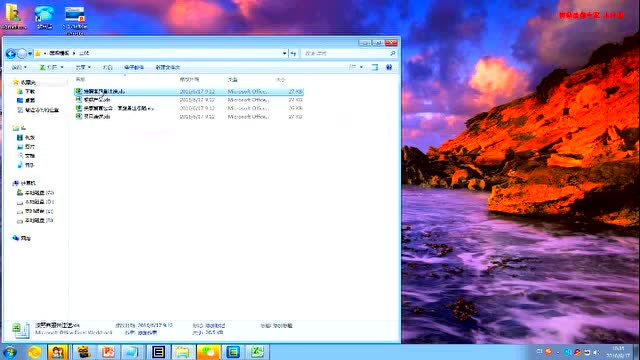Open the Pictures library in navigation pane
The image size is (640, 360).
[x=26, y=147]
